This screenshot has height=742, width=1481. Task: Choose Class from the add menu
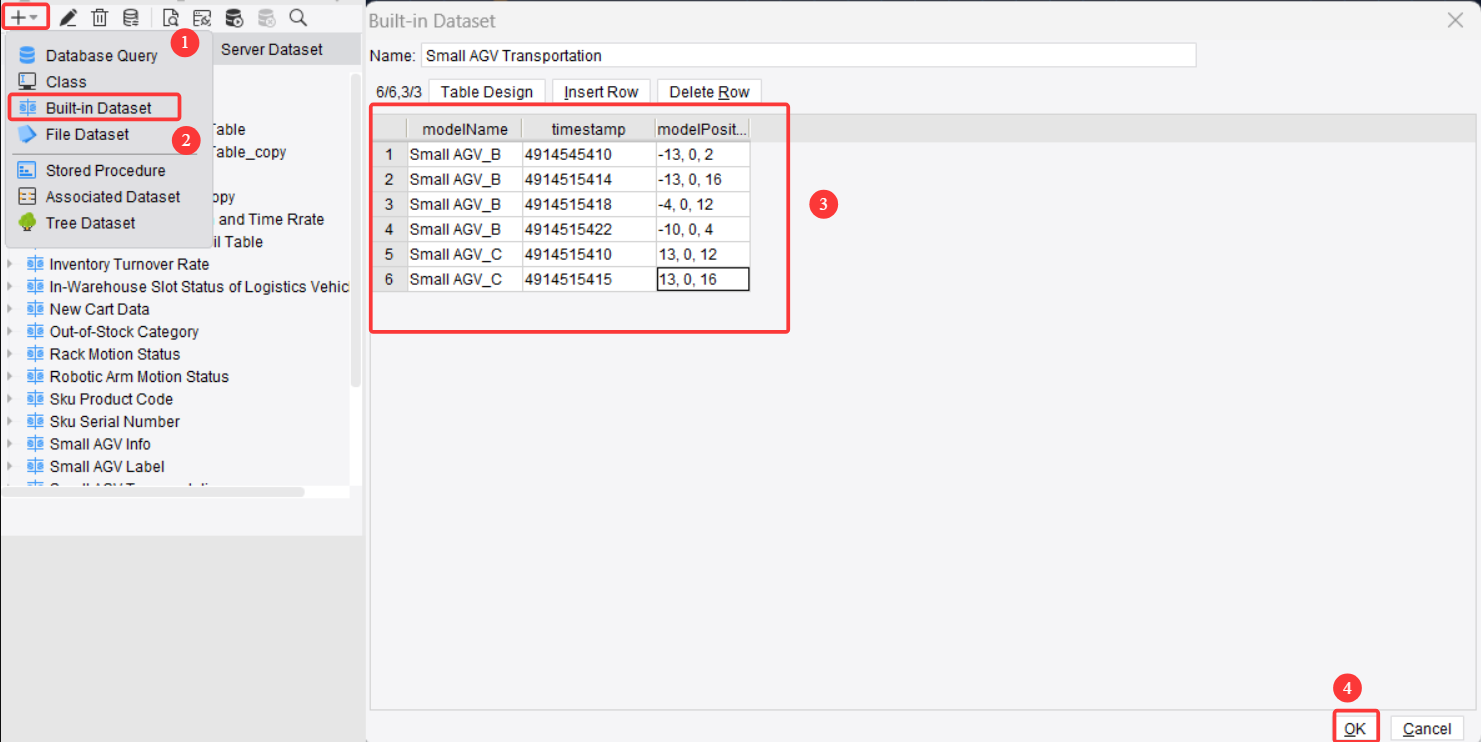(x=66, y=82)
